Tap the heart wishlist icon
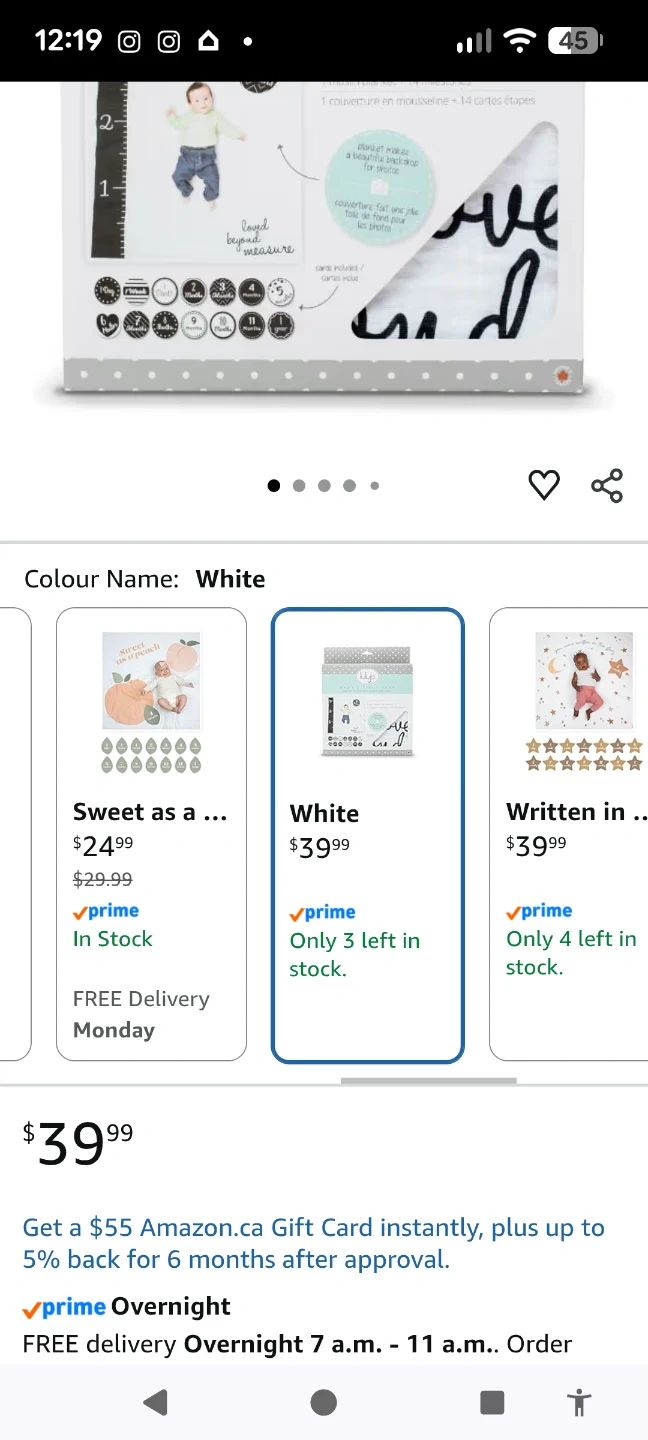This screenshot has height=1440, width=648. (544, 486)
